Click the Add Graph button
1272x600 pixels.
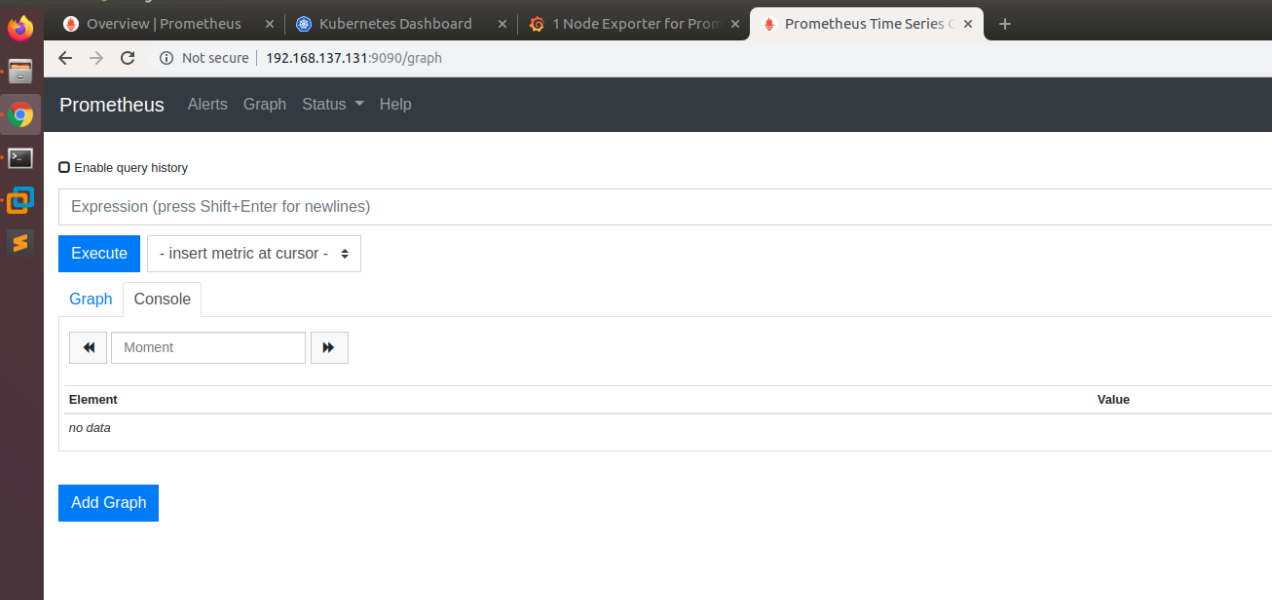[108, 503]
